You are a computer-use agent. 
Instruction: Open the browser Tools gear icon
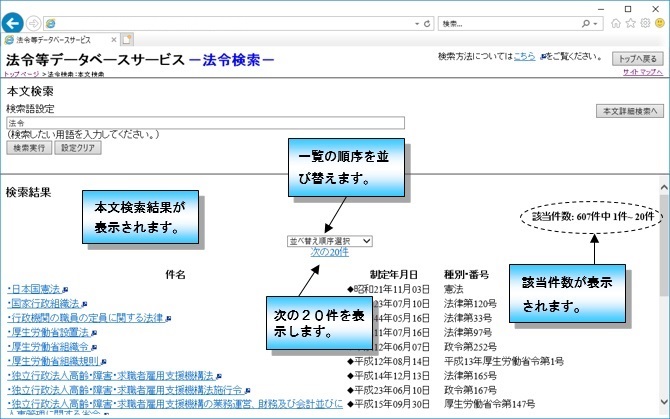645,22
